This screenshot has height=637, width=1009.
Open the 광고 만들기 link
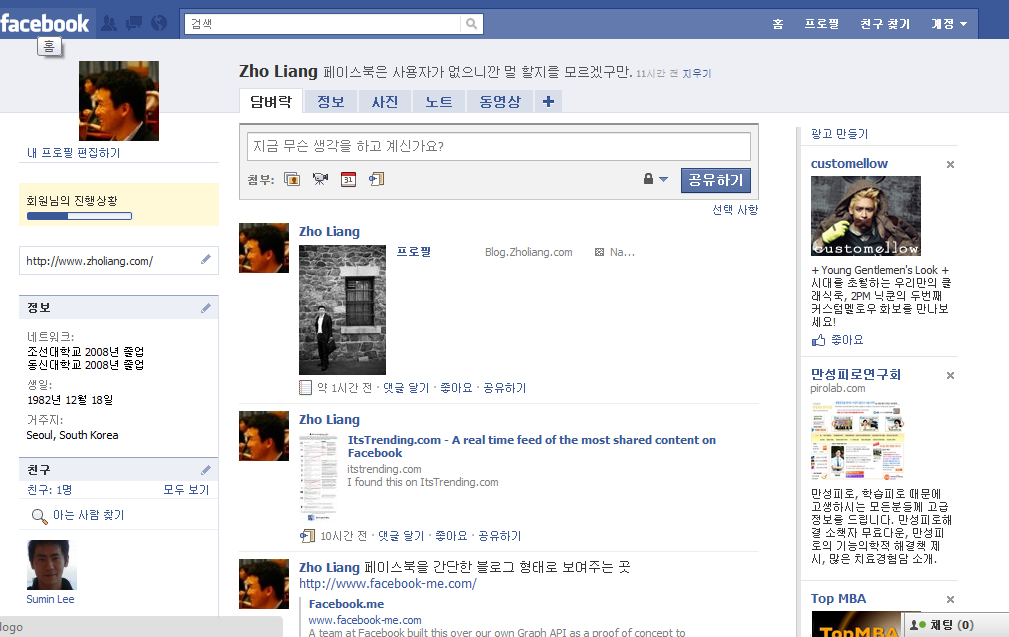[x=839, y=133]
